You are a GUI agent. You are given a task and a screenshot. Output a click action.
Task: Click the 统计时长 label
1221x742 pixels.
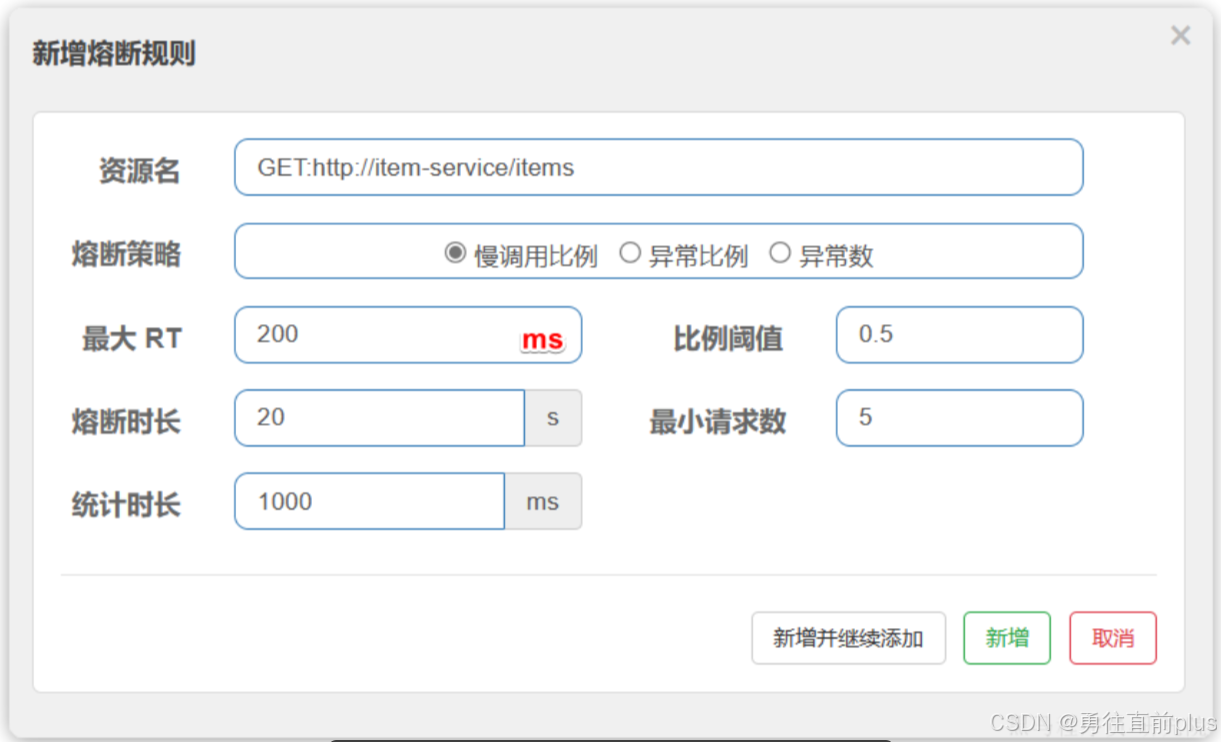[x=126, y=505]
